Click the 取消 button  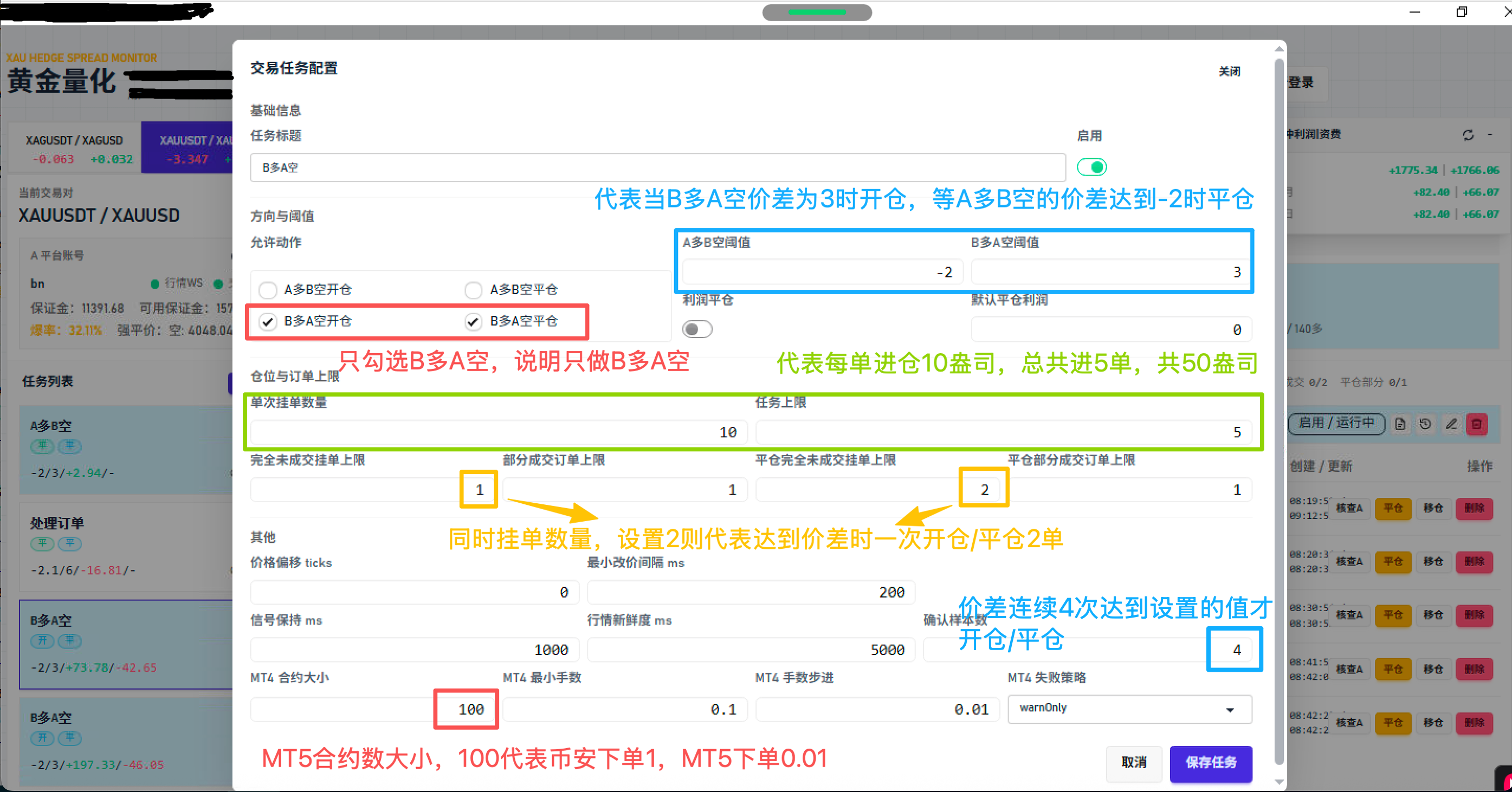[x=1134, y=763]
